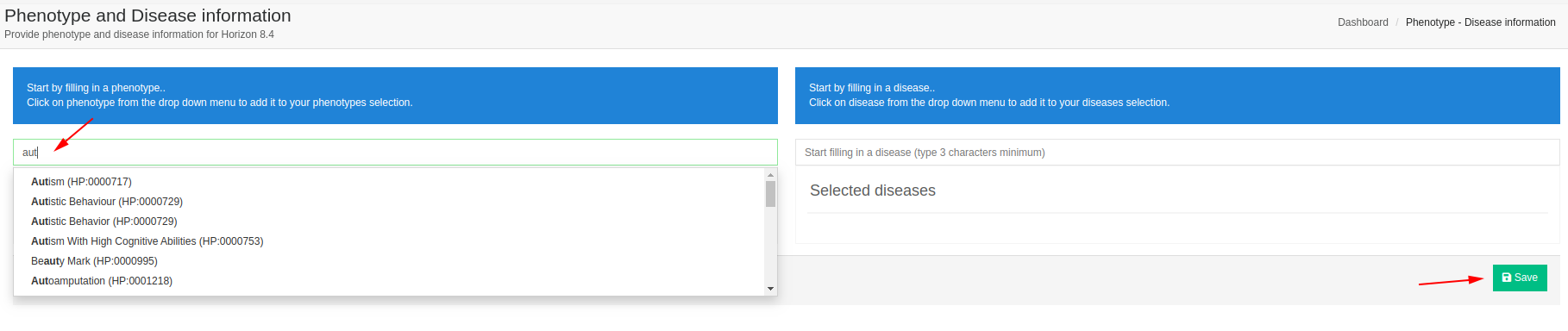1568x331 pixels.
Task: Click the blue disease instructions banner
Action: click(x=1177, y=96)
